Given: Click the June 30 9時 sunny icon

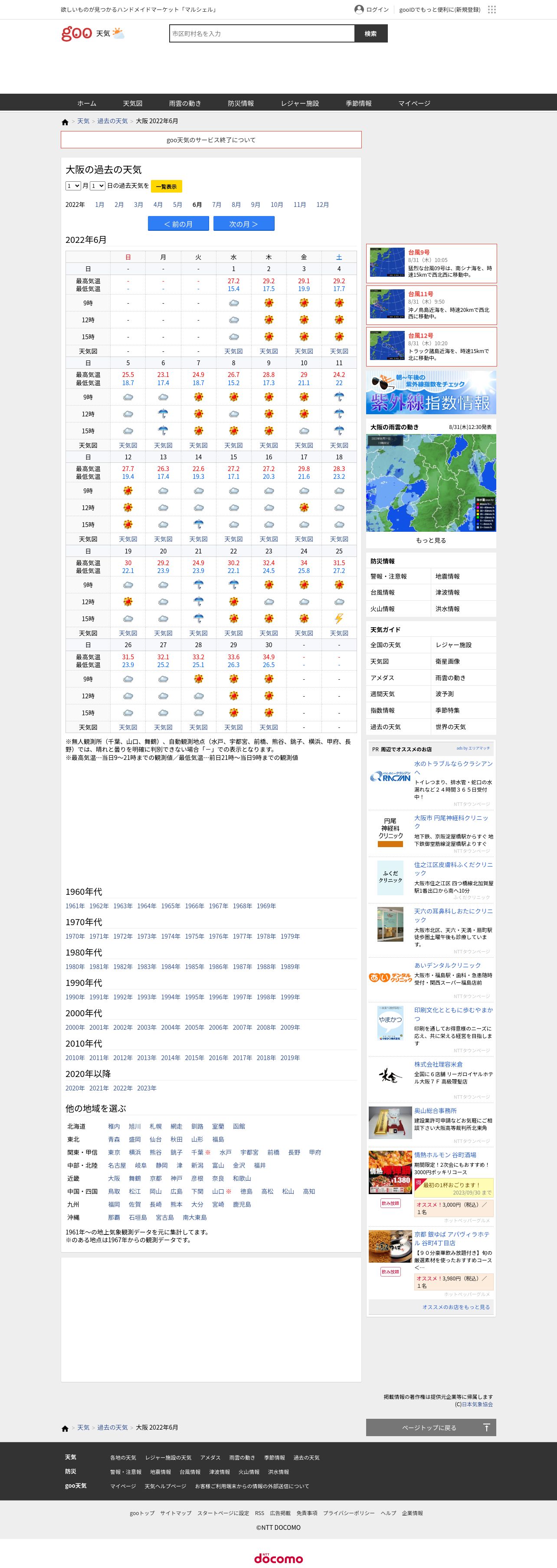Looking at the screenshot, I should pyautogui.click(x=269, y=679).
